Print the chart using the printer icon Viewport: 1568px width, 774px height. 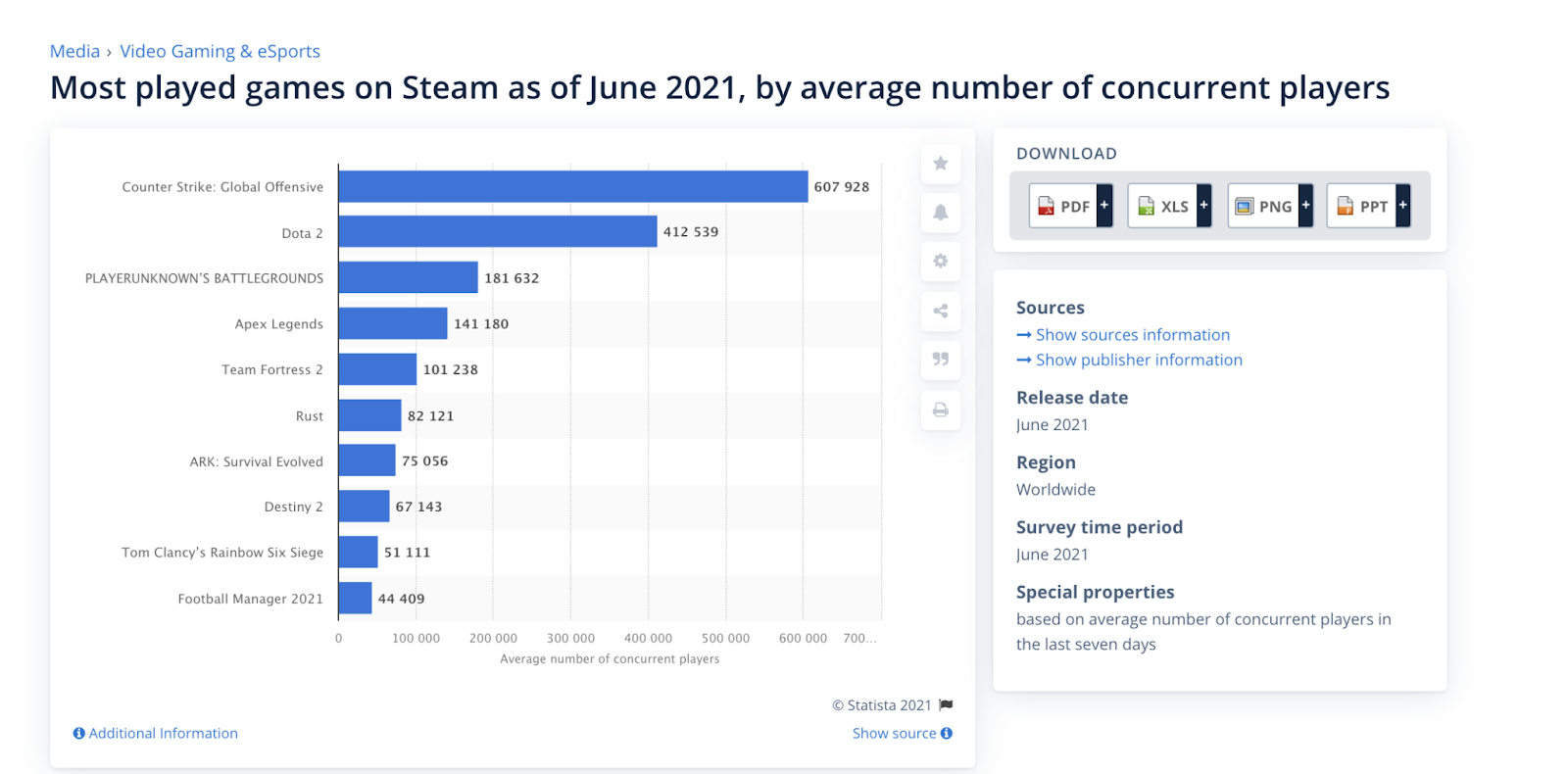(x=940, y=410)
